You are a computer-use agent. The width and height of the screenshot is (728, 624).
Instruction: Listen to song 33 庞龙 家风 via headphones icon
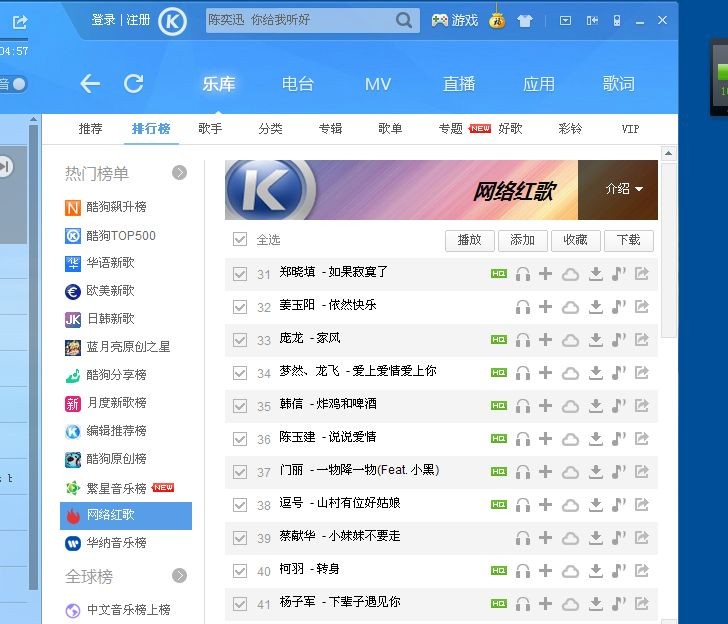[x=522, y=339]
